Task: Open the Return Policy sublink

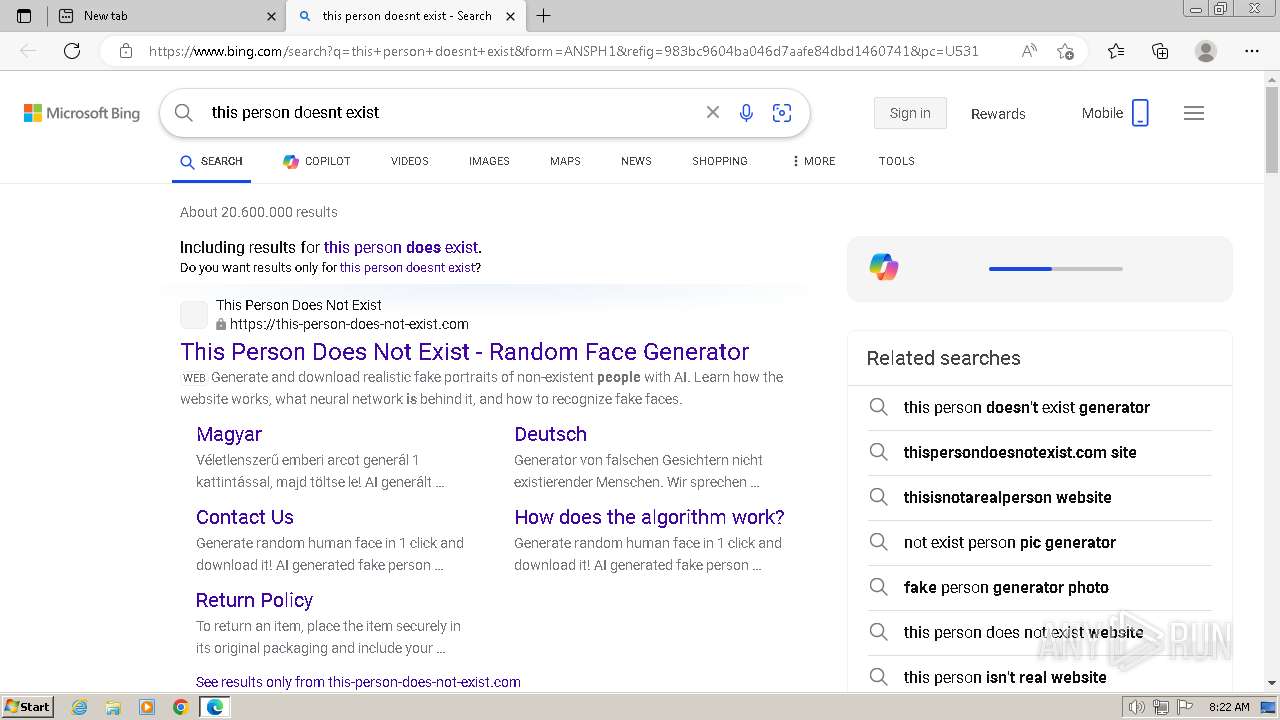Action: [254, 600]
